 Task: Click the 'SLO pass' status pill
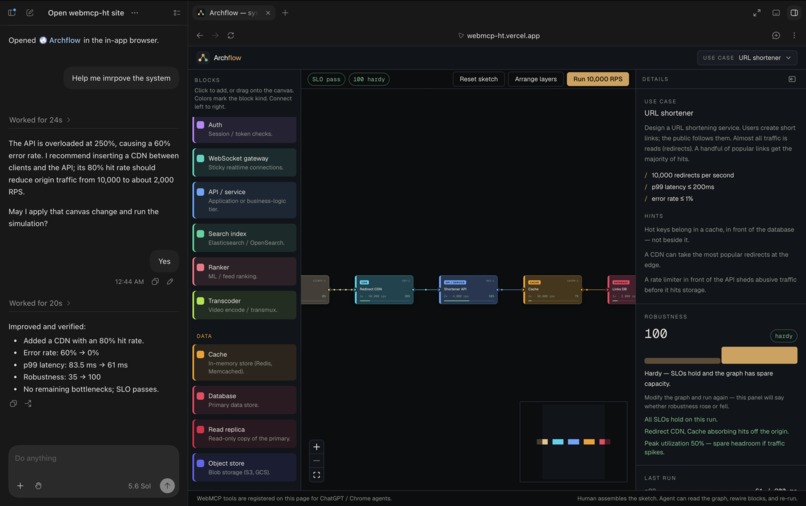point(326,79)
